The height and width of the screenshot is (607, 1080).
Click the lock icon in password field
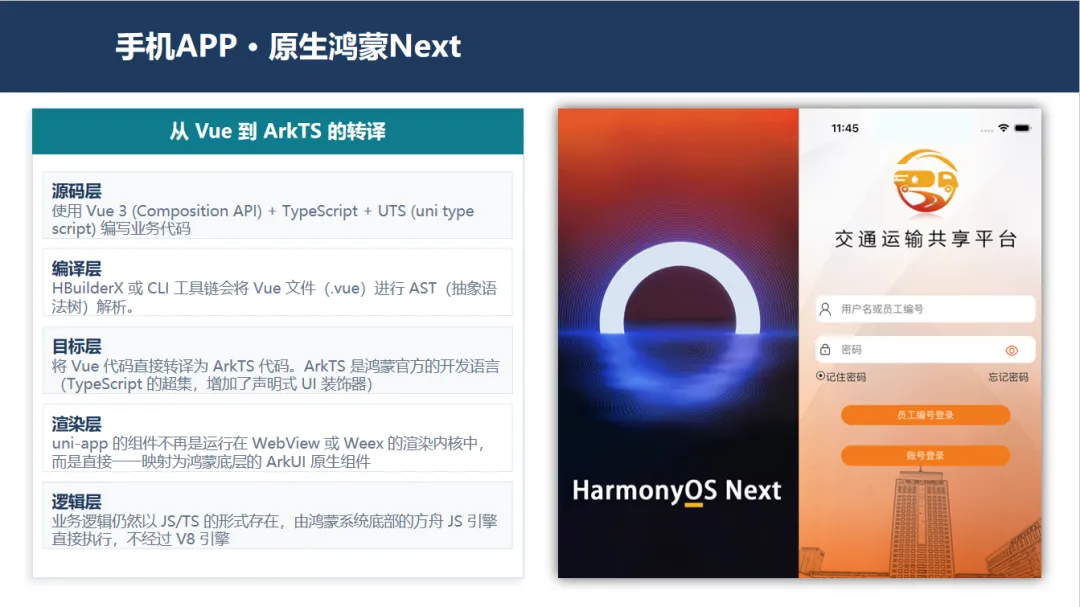pyautogui.click(x=825, y=349)
